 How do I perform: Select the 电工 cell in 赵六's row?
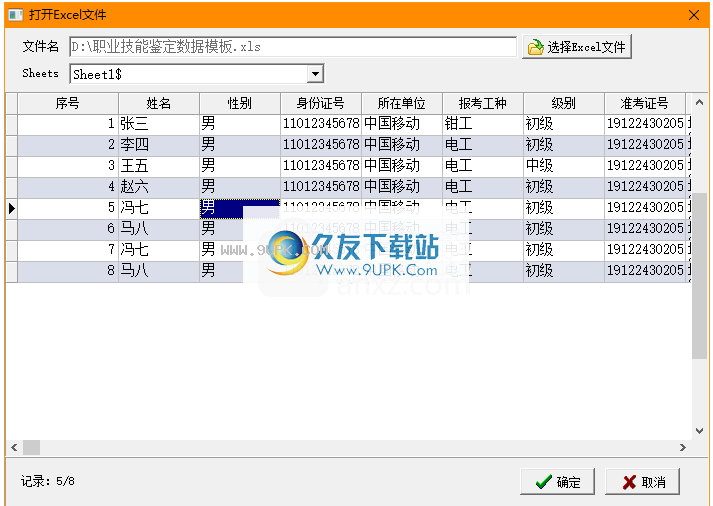[482, 187]
